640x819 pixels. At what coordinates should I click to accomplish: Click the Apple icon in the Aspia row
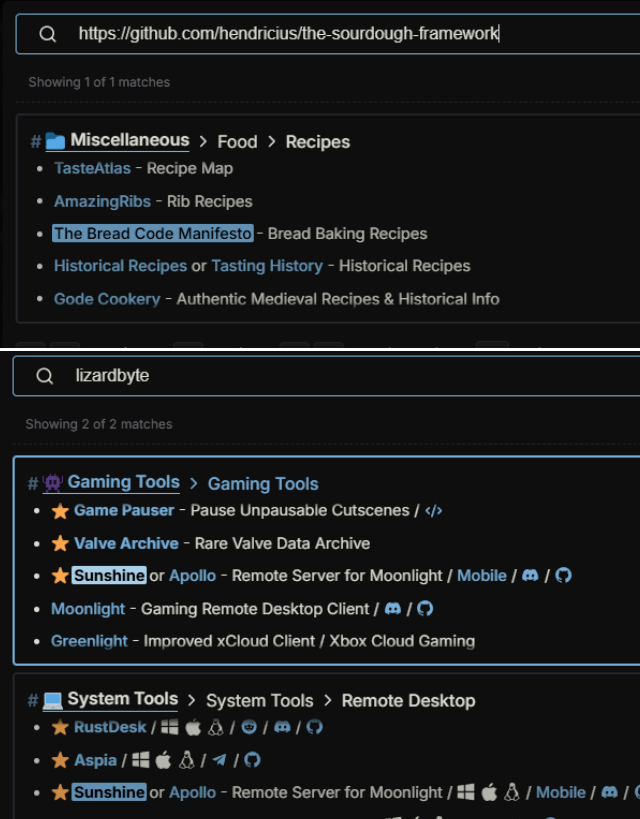[x=163, y=759]
